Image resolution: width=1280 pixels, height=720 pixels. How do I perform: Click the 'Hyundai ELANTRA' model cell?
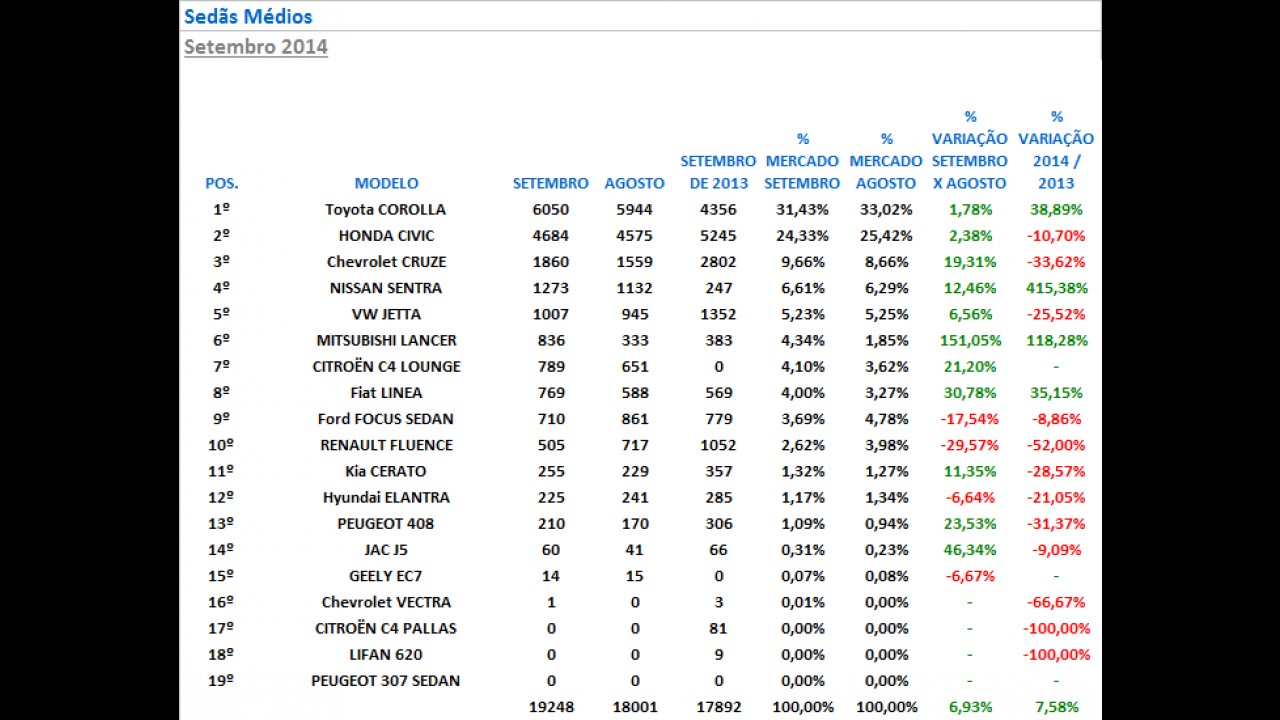tap(386, 496)
